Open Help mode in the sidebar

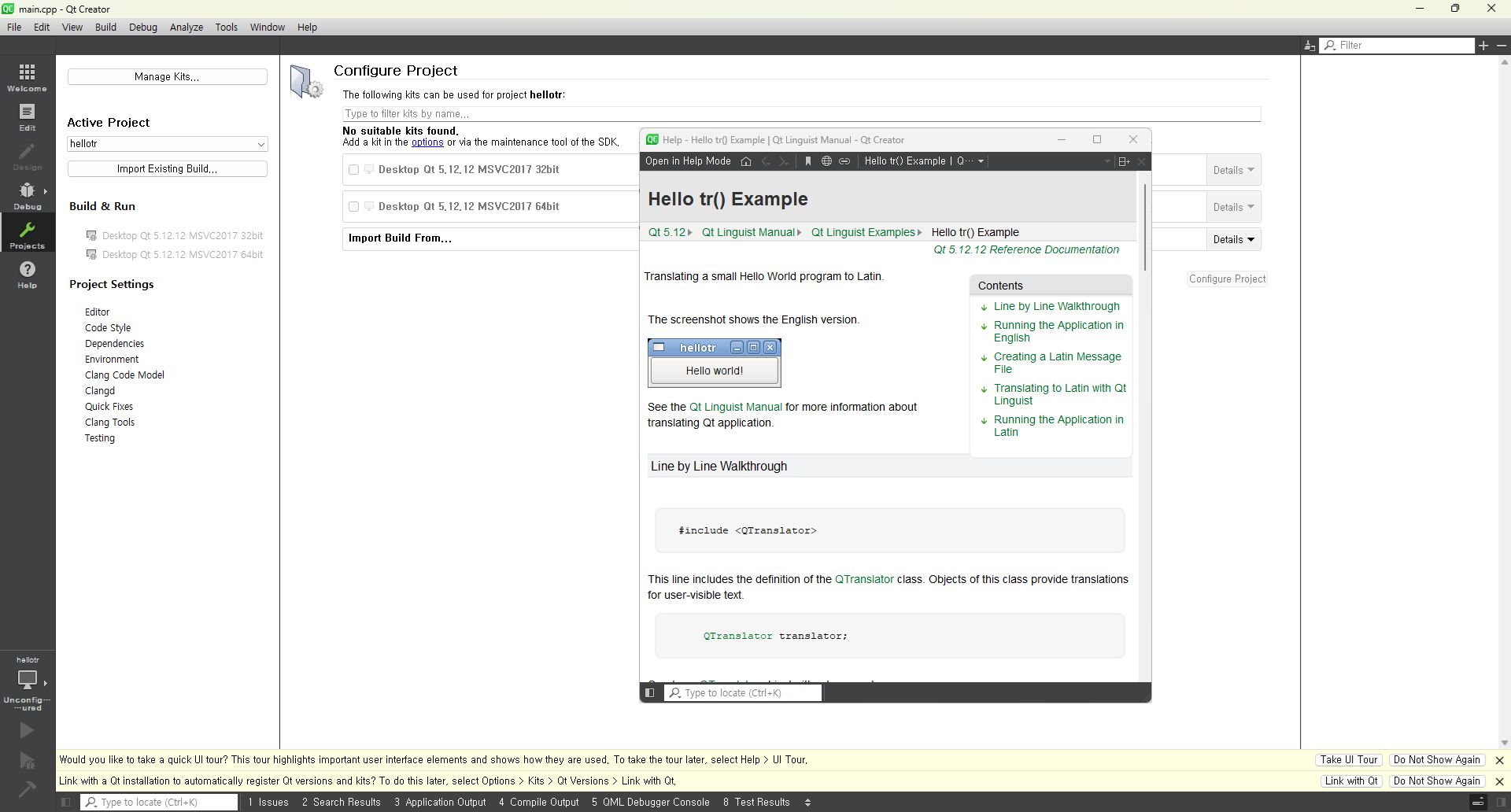pyautogui.click(x=28, y=274)
